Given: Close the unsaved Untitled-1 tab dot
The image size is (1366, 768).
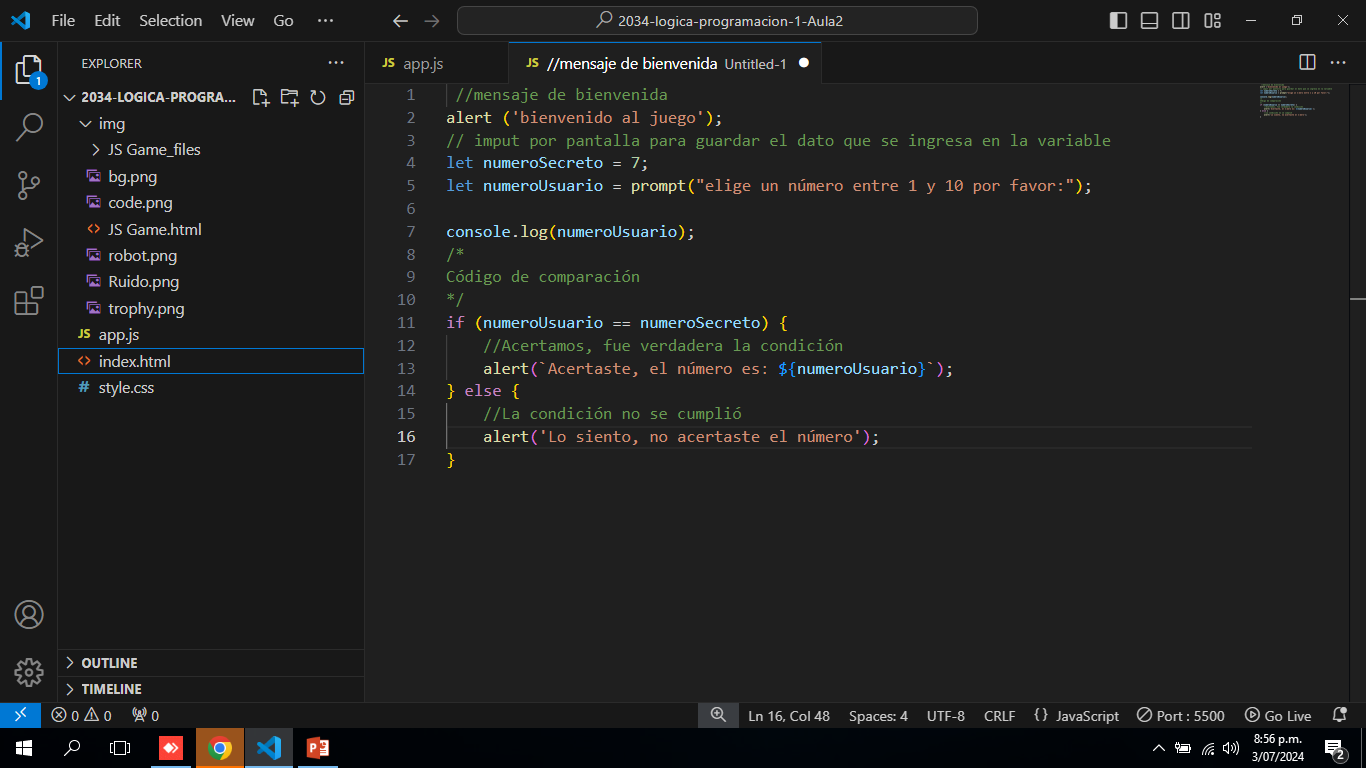Looking at the screenshot, I should click(x=804, y=64).
